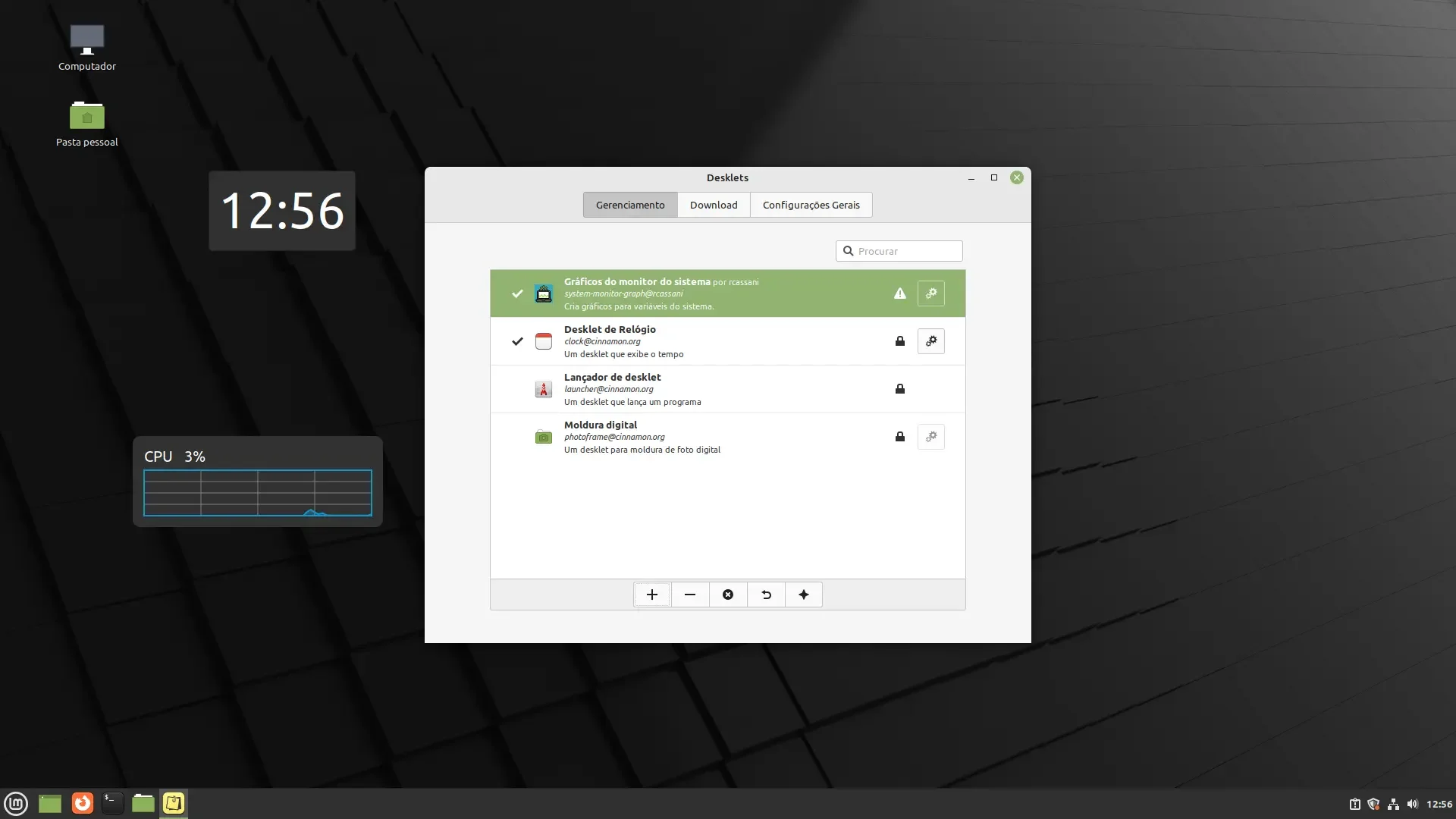Open settings for Gráficos do monitor do sistema
This screenshot has height=819, width=1456.
tap(931, 293)
